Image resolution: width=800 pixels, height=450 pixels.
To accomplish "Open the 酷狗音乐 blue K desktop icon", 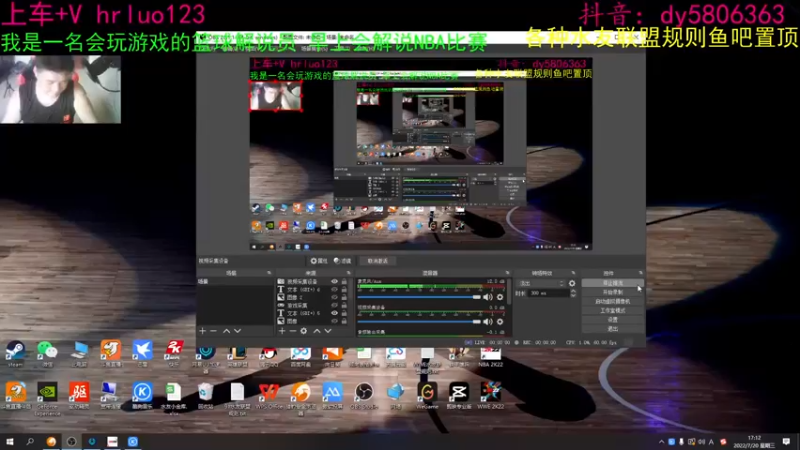I will pyautogui.click(x=142, y=396).
